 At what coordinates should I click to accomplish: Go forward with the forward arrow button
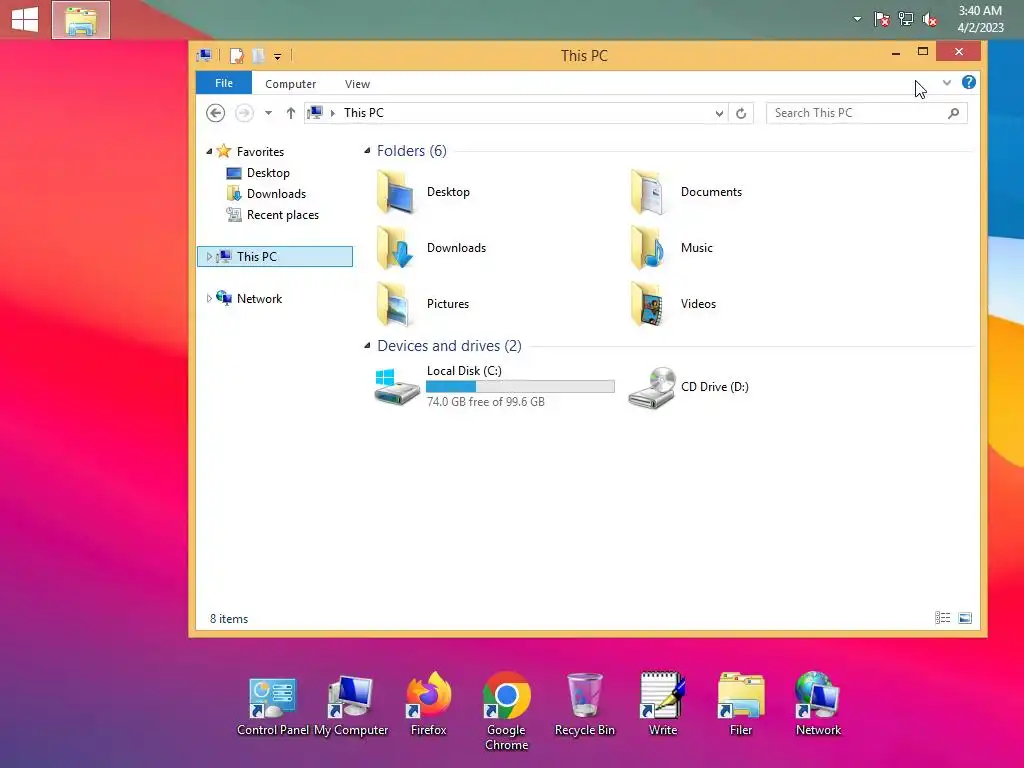coord(244,113)
